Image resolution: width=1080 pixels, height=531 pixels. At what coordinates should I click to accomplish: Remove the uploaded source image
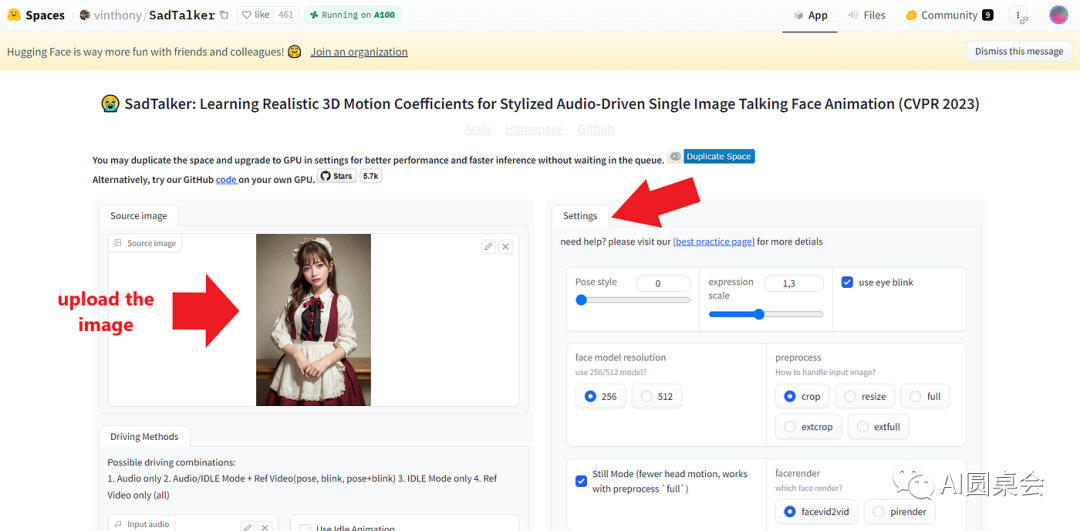[506, 247]
